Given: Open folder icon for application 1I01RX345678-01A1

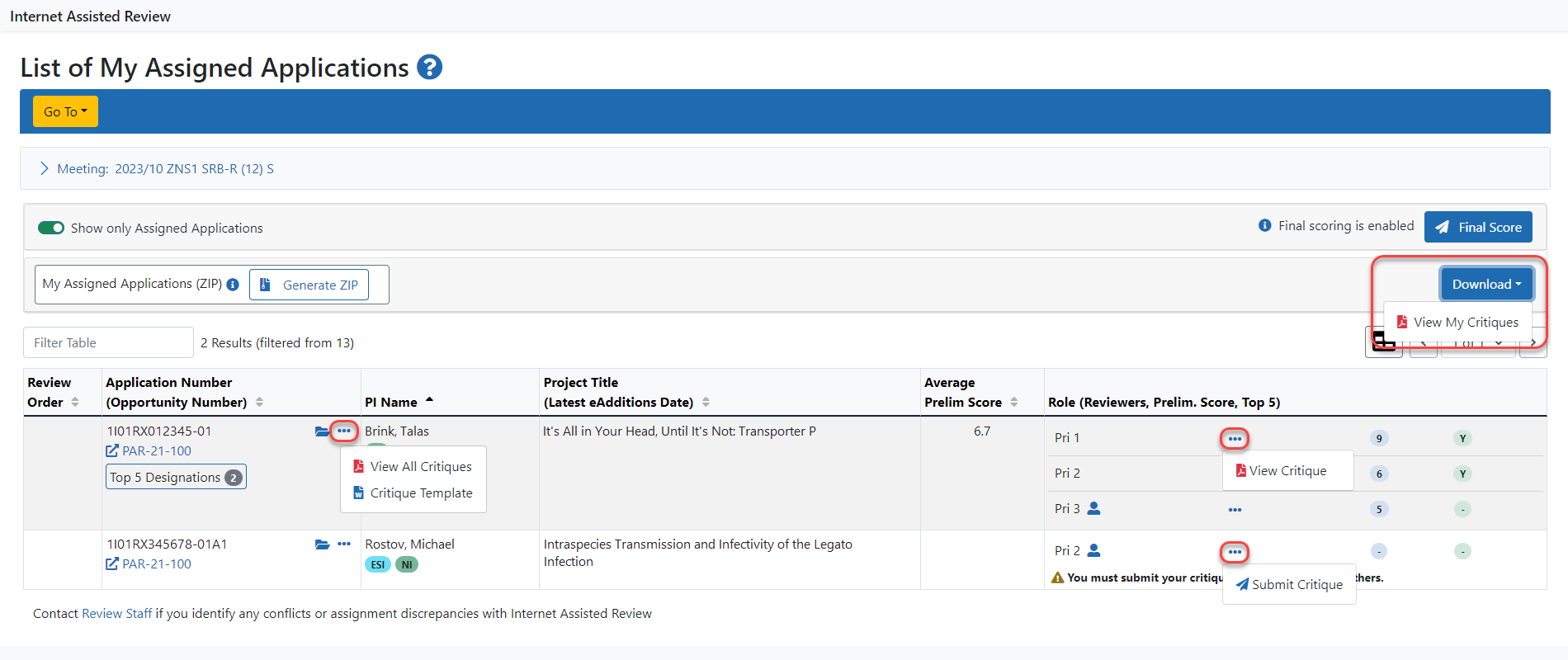Looking at the screenshot, I should coord(322,544).
